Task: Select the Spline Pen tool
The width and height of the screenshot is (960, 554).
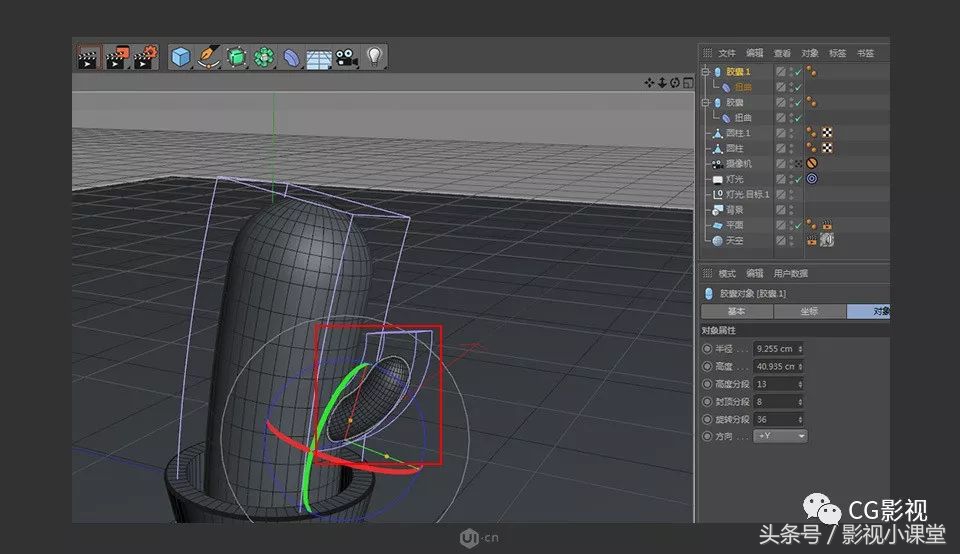Action: (x=209, y=58)
